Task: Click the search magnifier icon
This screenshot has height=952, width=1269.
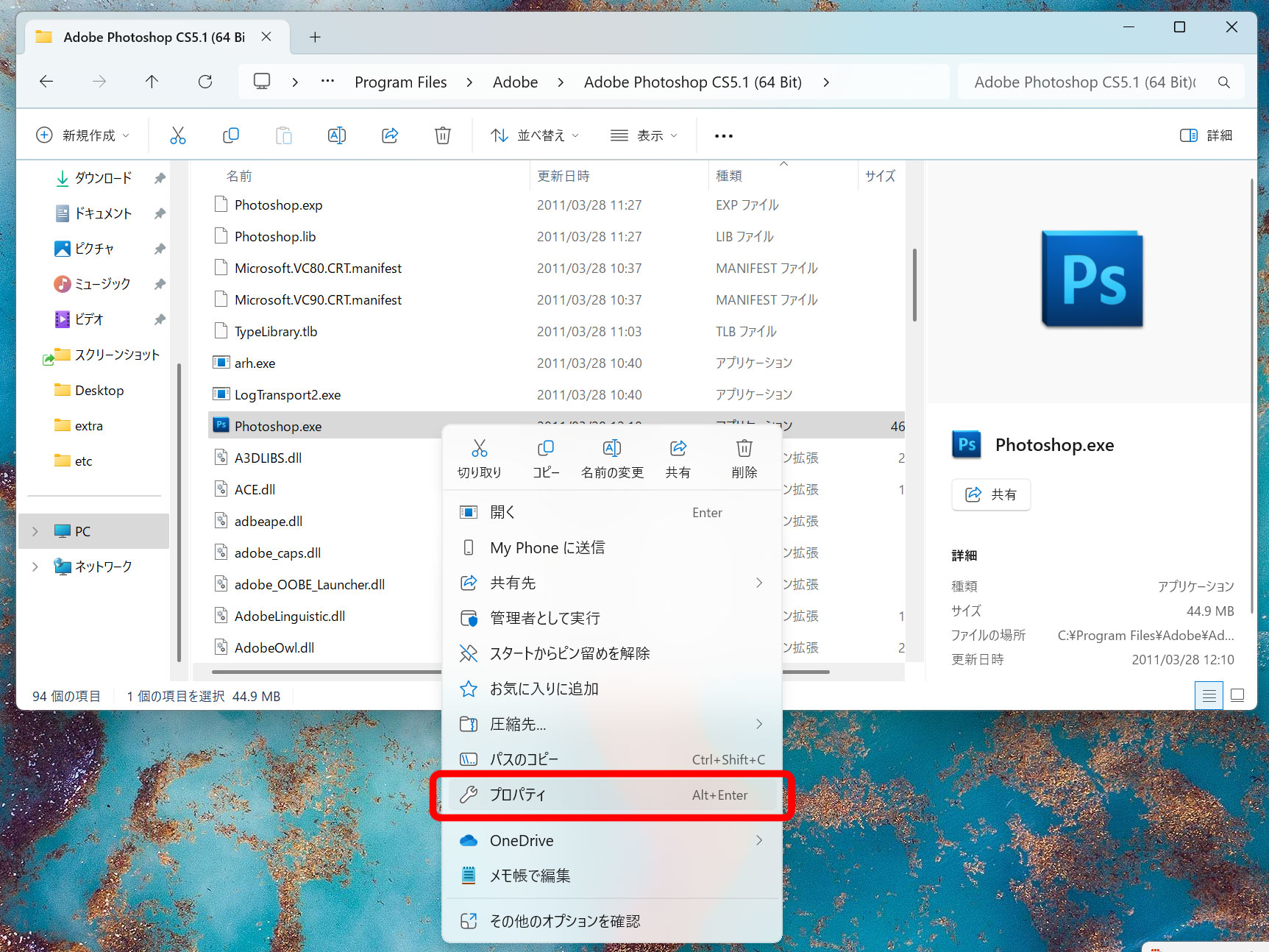Action: pos(1223,82)
